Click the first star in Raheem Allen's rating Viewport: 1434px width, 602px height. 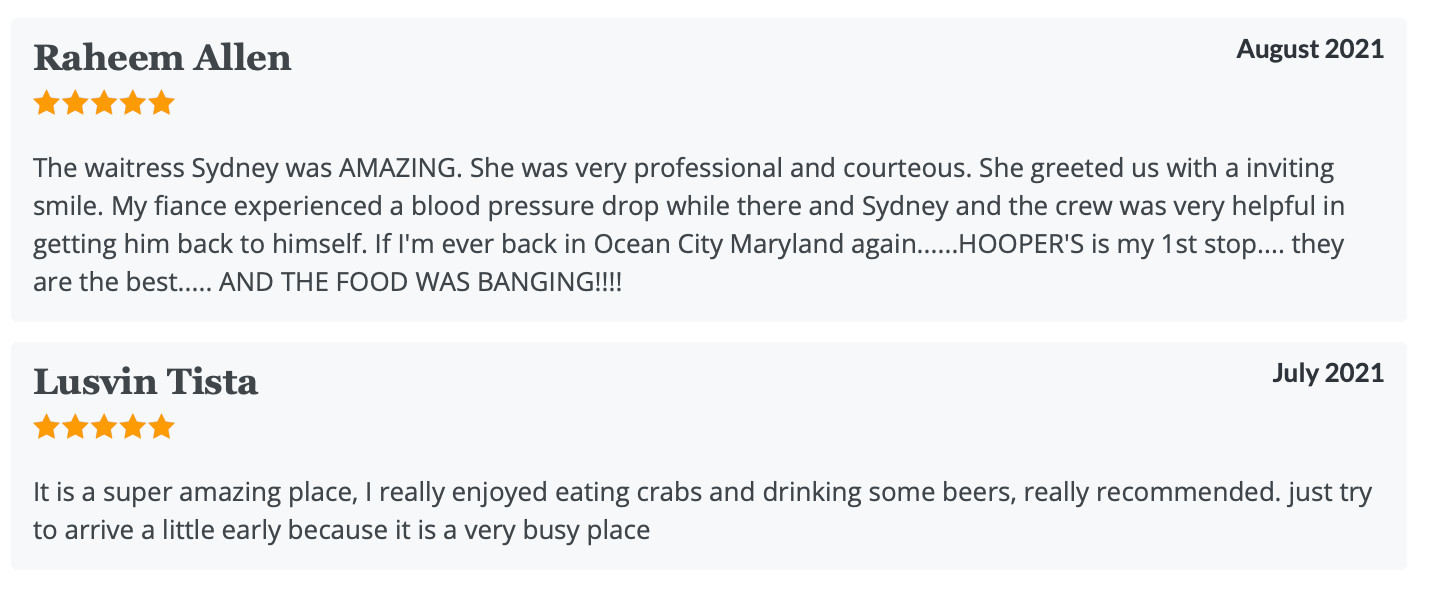coord(46,103)
